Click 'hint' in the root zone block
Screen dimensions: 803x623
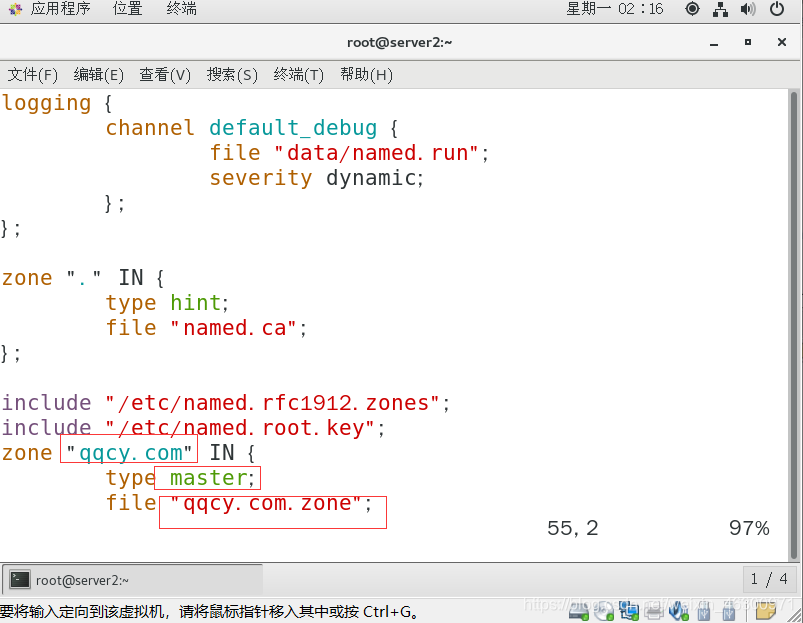pos(196,303)
